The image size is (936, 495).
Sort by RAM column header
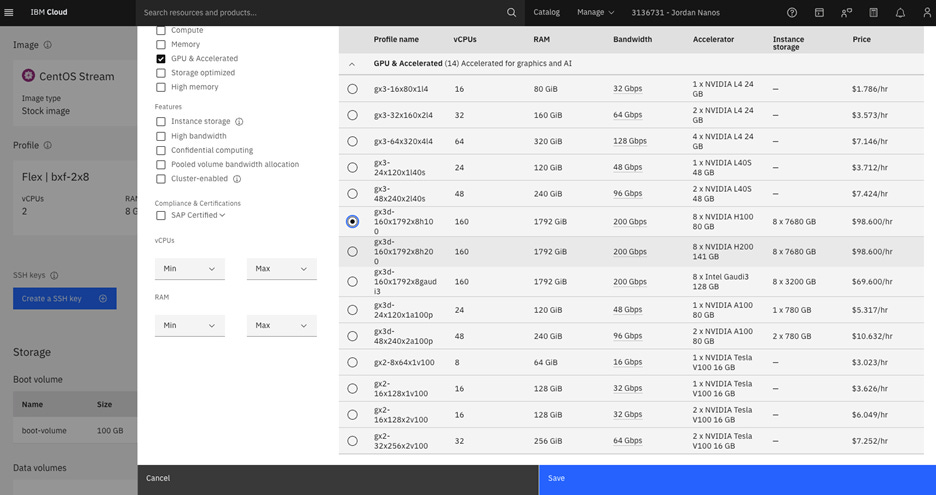coord(541,39)
